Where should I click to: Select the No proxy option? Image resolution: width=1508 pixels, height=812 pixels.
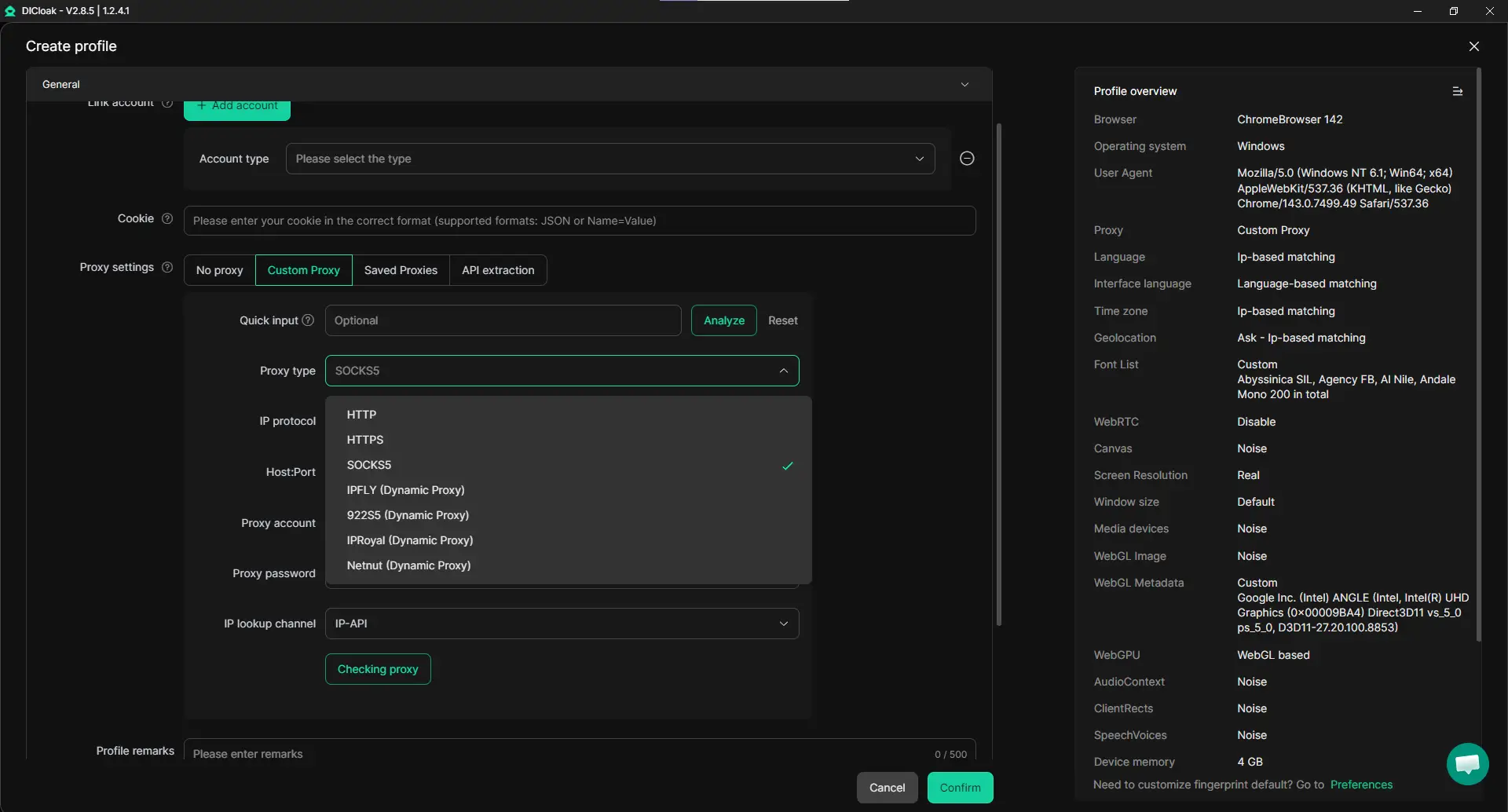[x=219, y=270]
